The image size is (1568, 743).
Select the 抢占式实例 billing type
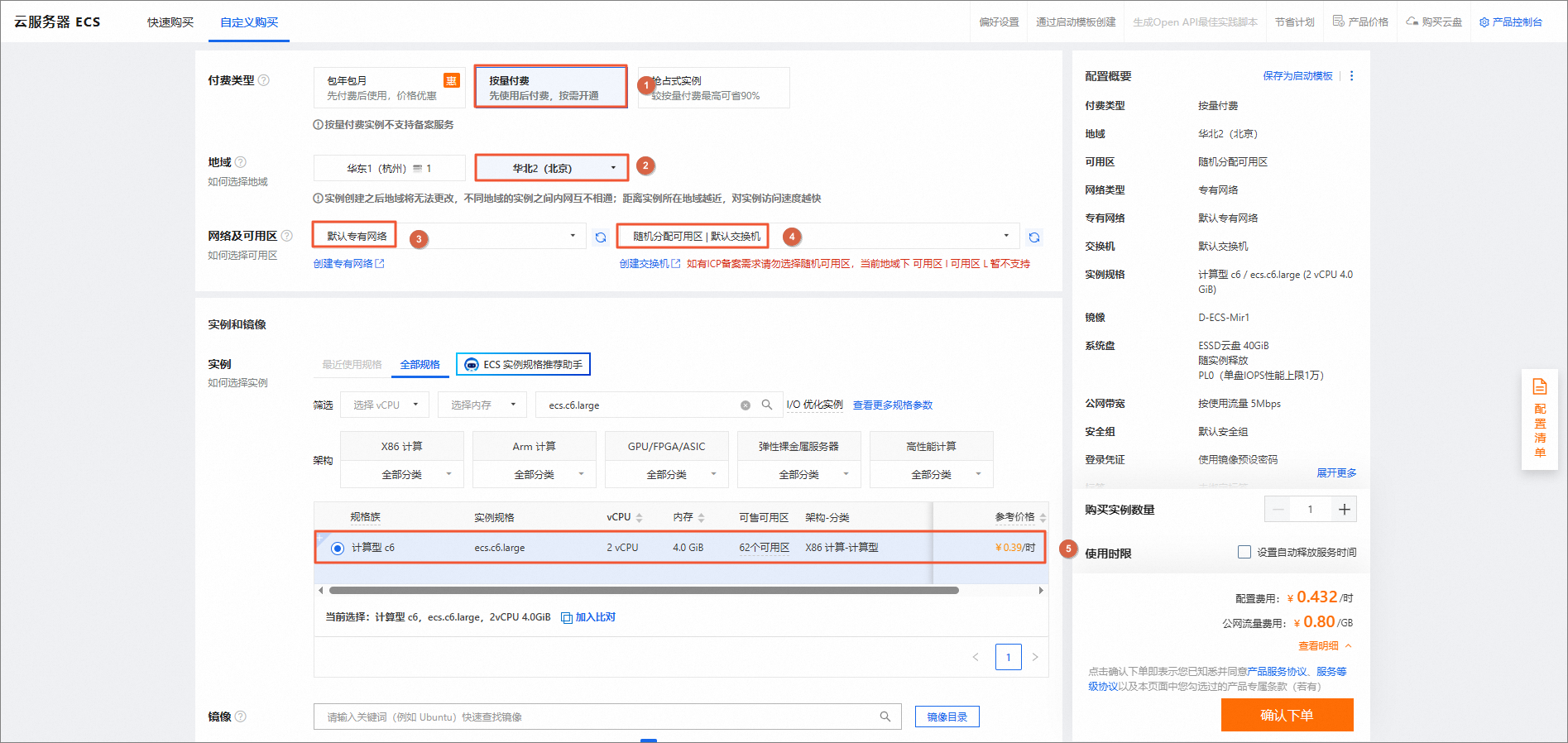click(x=713, y=88)
